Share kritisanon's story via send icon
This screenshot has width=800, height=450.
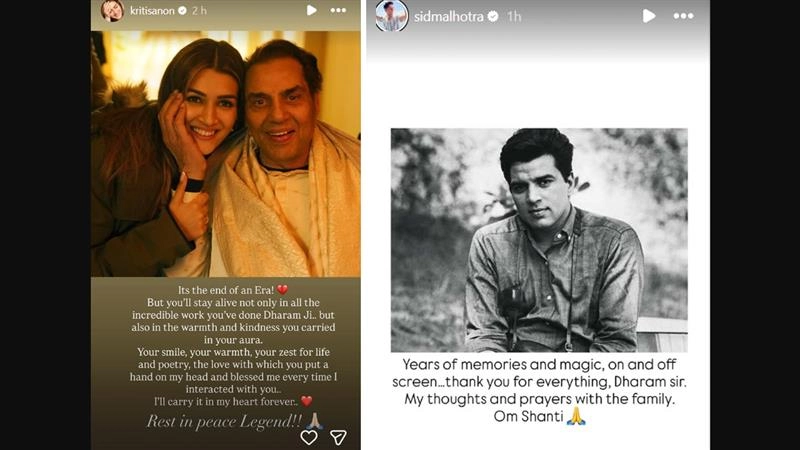(x=338, y=437)
